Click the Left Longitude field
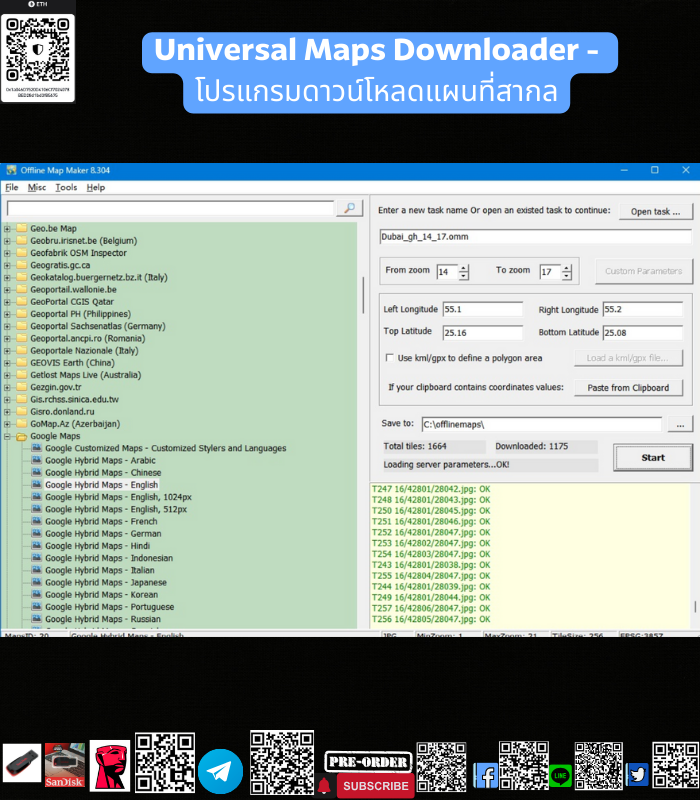The width and height of the screenshot is (700, 800). tap(483, 309)
